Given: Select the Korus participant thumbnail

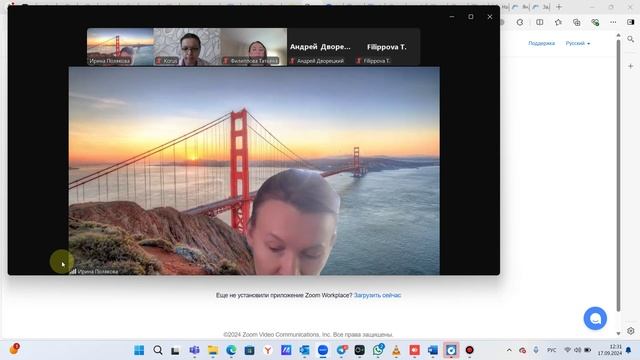Looking at the screenshot, I should [x=187, y=47].
